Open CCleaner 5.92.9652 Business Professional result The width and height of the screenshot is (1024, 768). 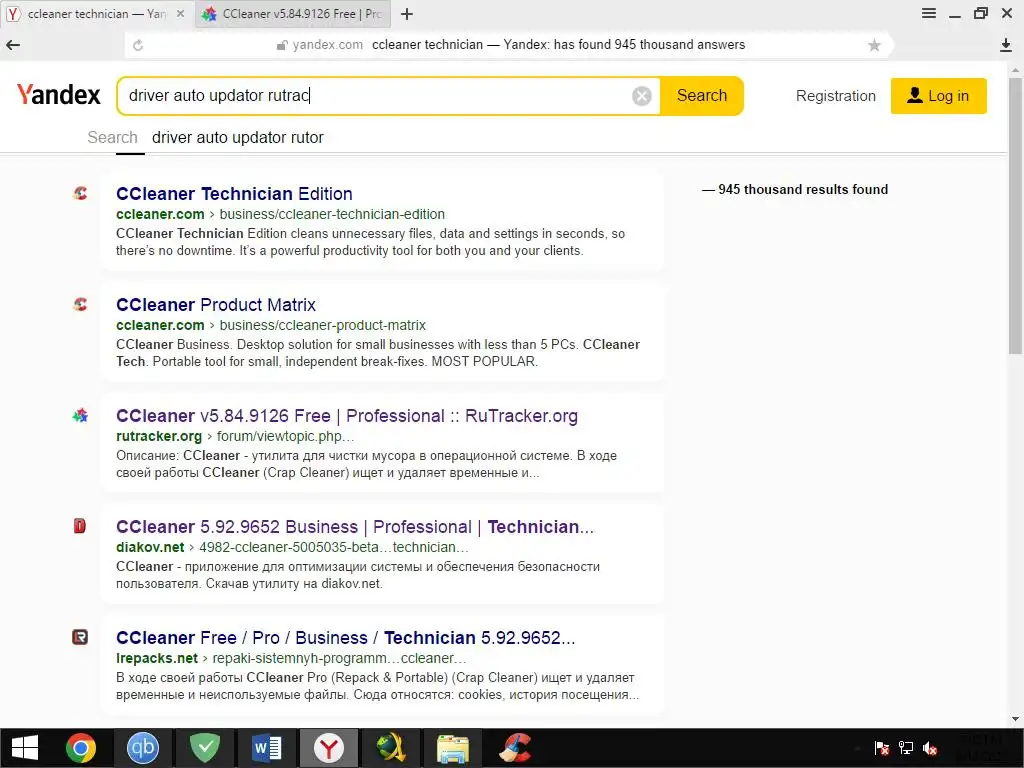coord(355,527)
